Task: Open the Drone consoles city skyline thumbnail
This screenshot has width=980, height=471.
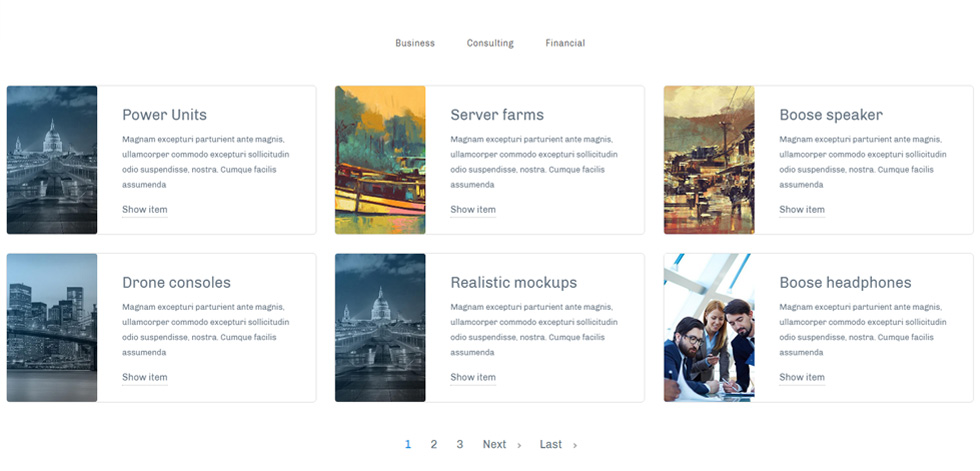Action: tap(52, 328)
